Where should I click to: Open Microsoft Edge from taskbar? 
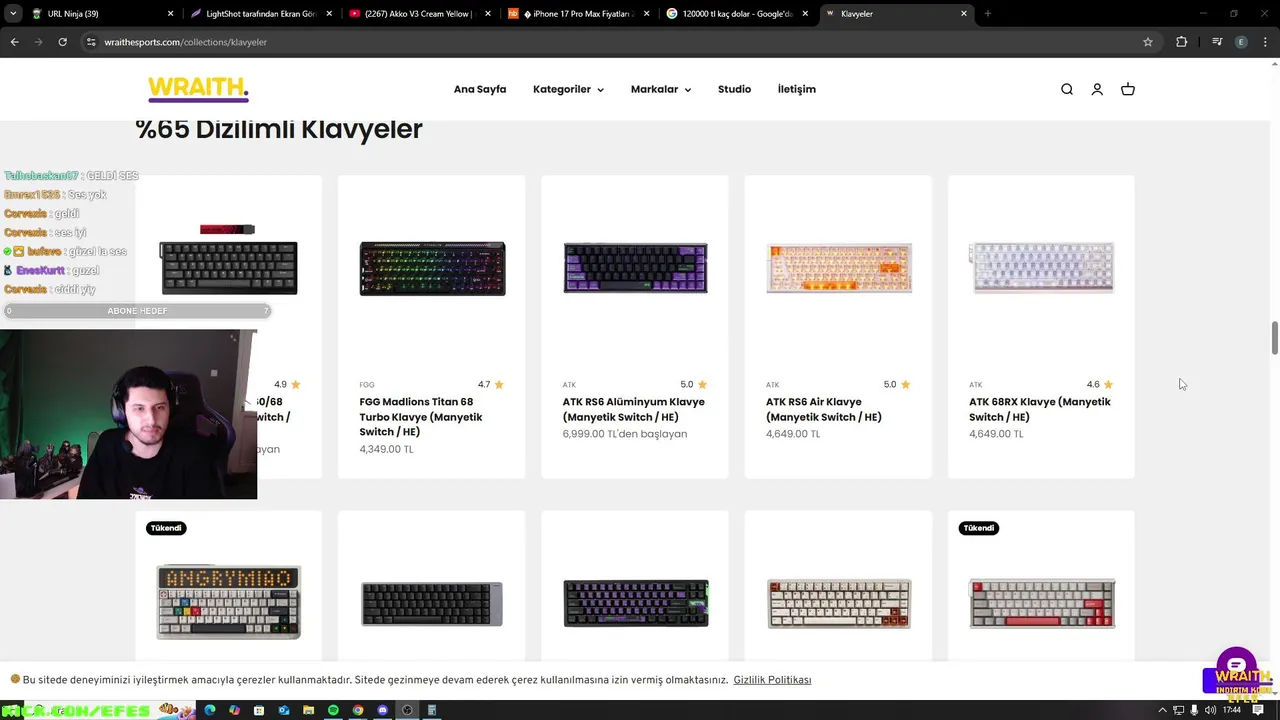(x=210, y=710)
